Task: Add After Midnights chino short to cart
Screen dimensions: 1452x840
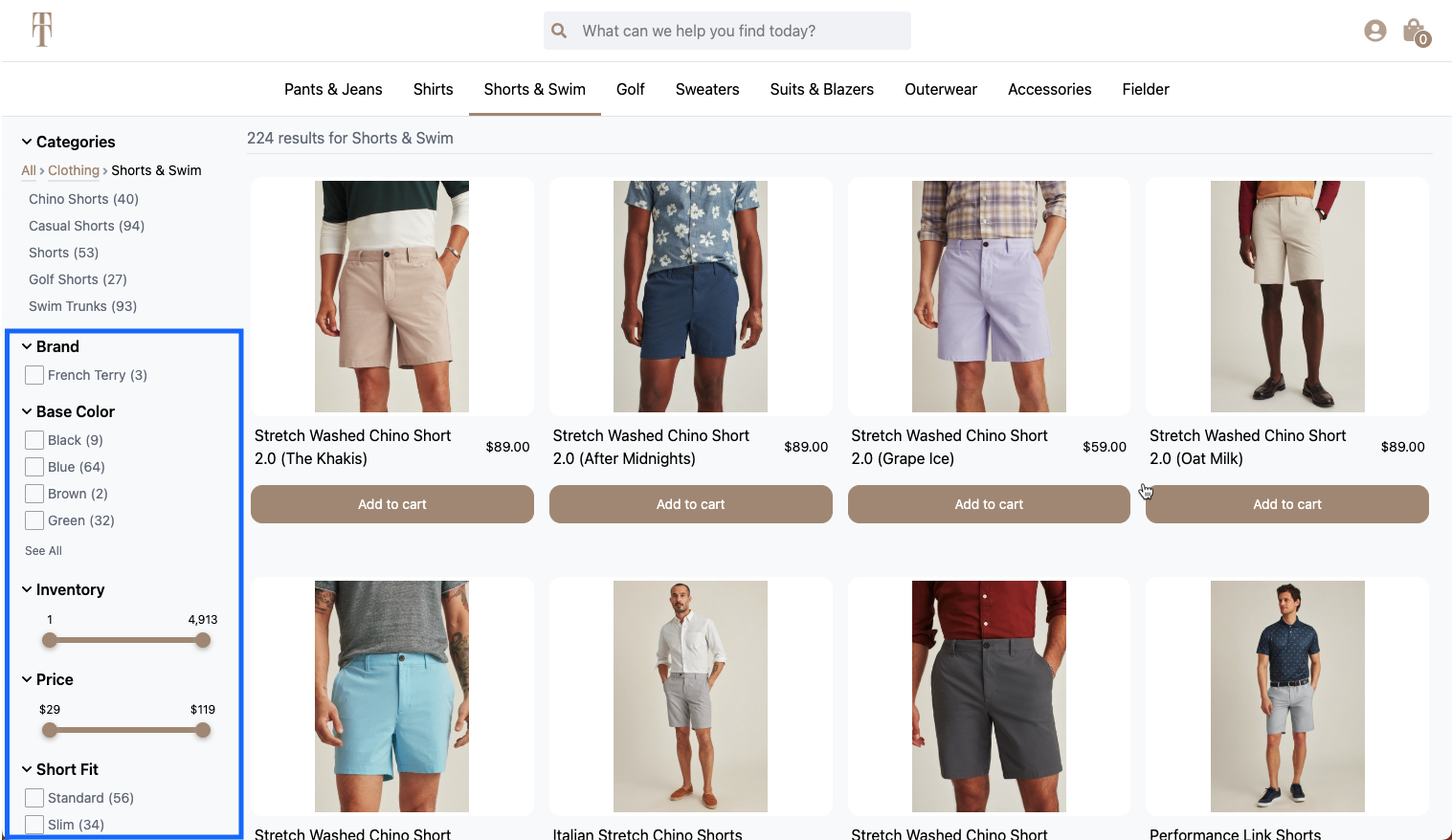Action: pyautogui.click(x=691, y=504)
